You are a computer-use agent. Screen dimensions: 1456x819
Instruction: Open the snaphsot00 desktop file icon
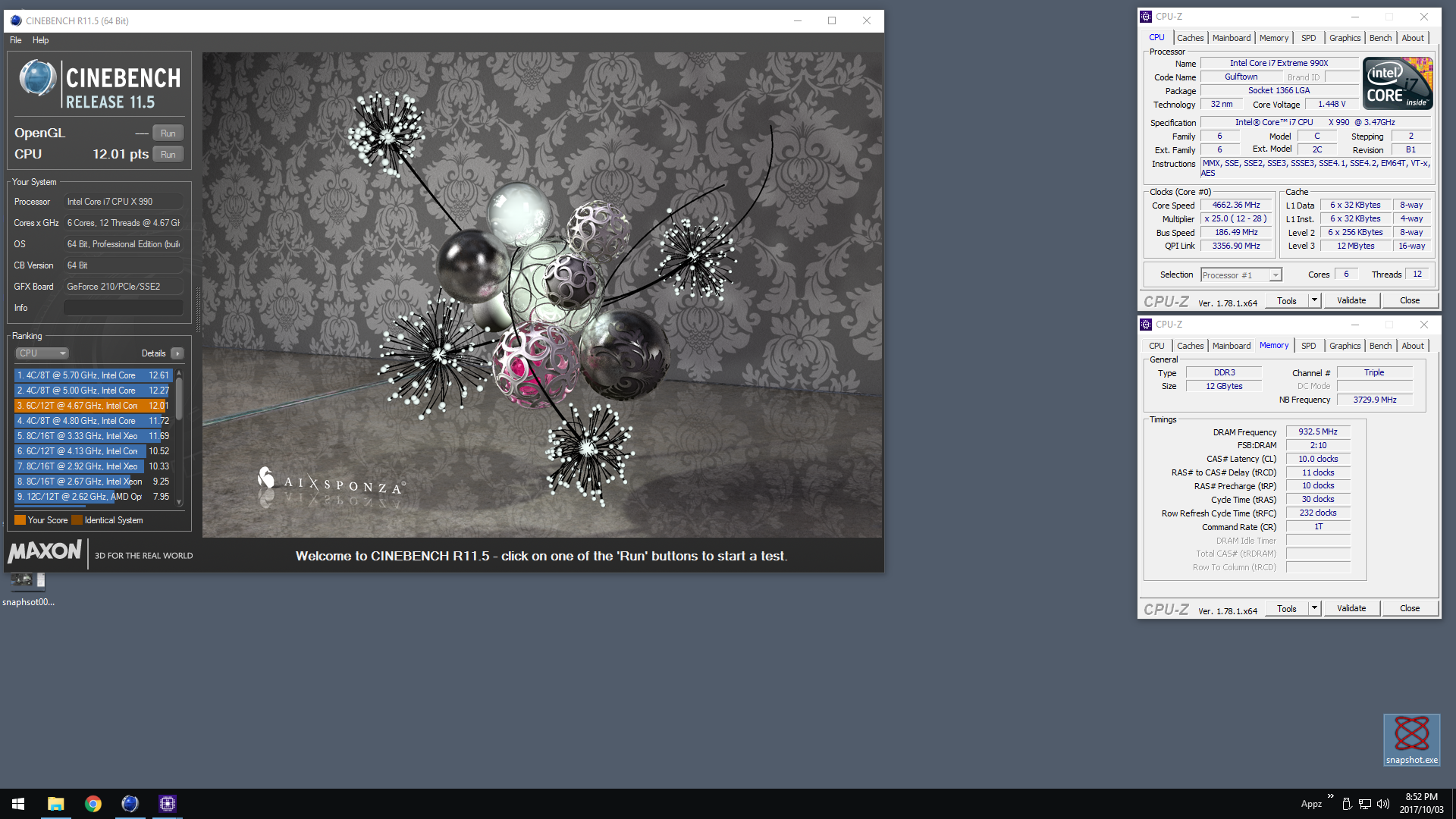pos(28,590)
